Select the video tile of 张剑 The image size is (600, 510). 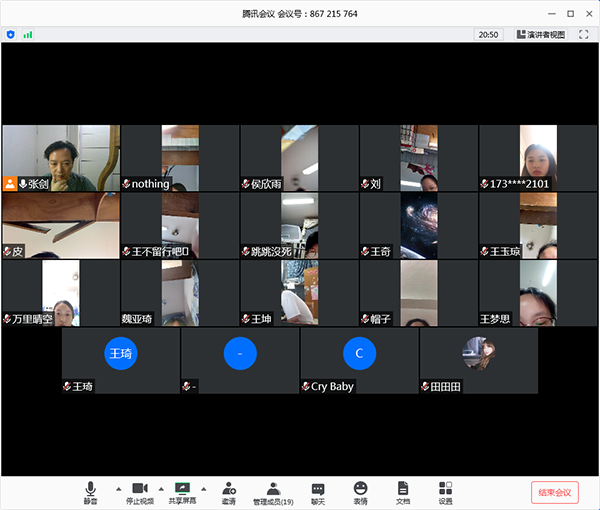[61, 158]
